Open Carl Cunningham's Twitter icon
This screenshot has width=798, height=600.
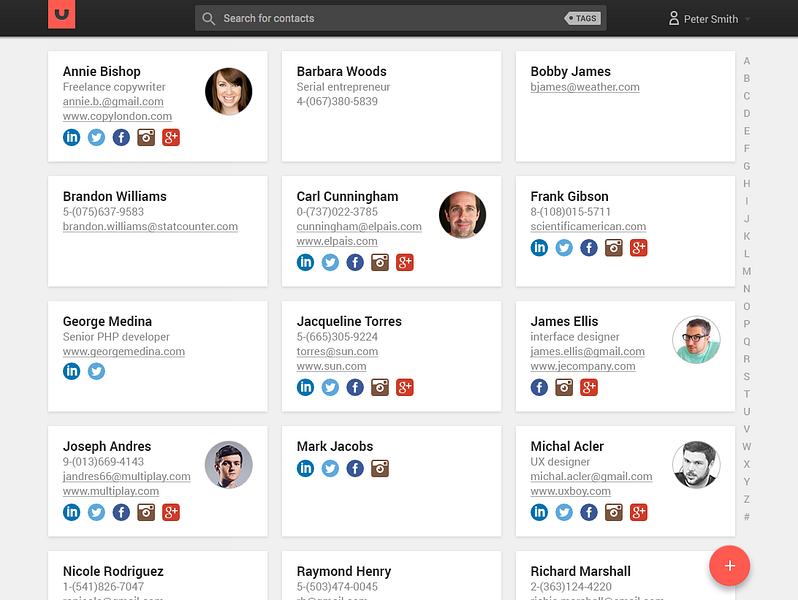click(x=330, y=263)
